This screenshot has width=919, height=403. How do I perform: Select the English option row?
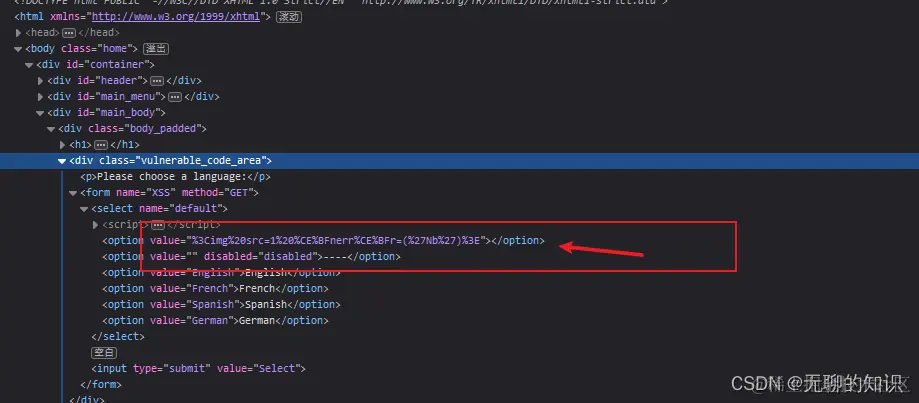click(221, 272)
